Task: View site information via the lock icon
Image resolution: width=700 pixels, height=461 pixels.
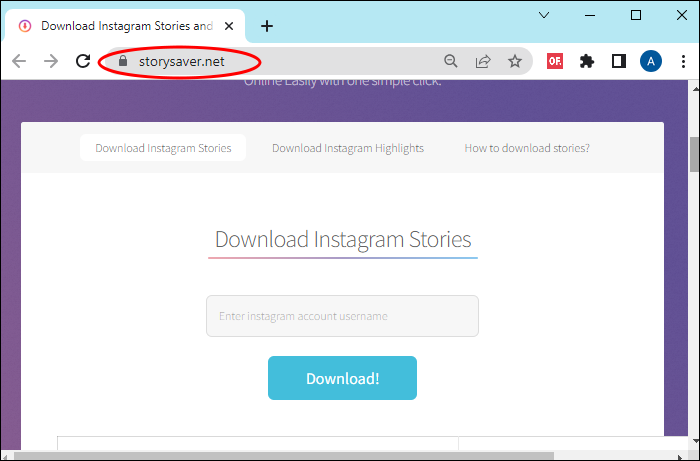Action: click(x=123, y=61)
